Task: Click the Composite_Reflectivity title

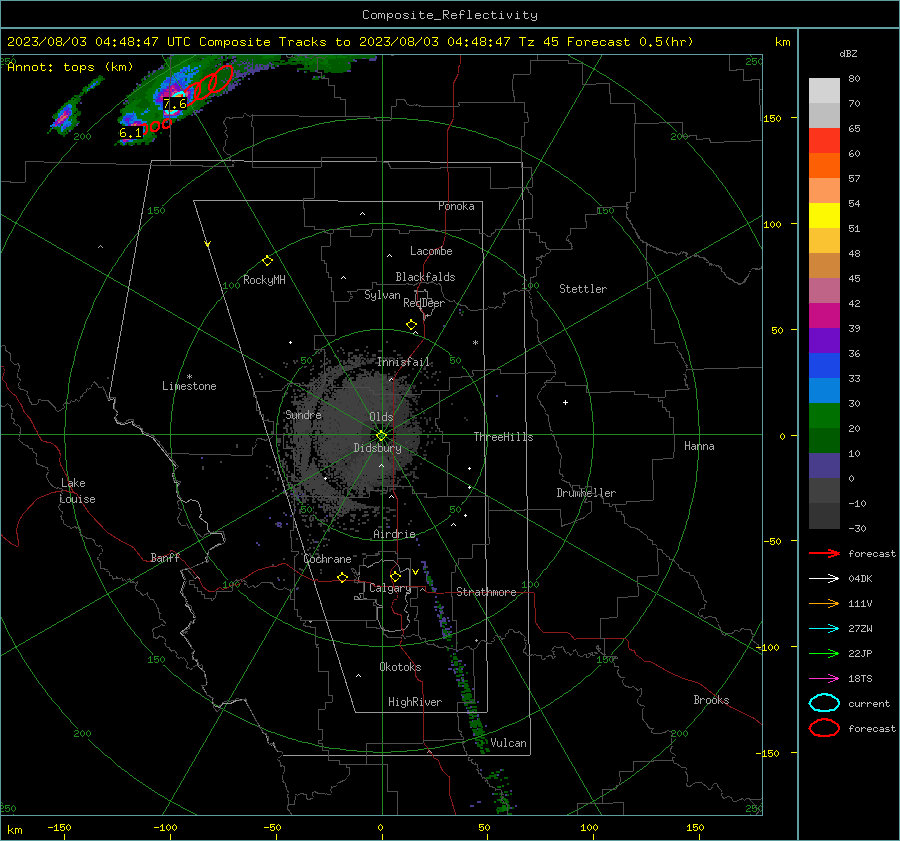Action: 449,15
